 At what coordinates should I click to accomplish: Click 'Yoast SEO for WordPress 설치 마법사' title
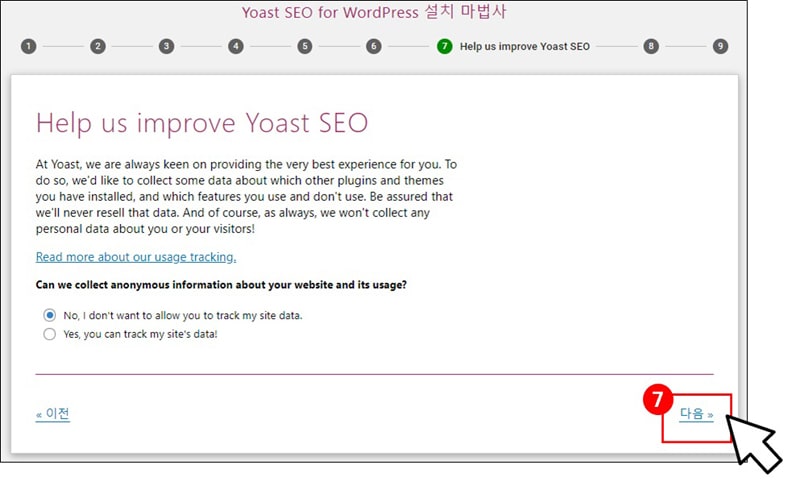click(374, 12)
